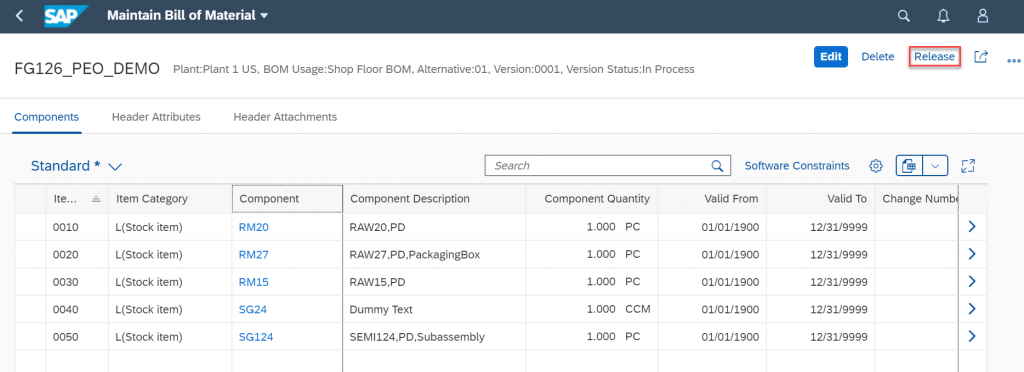The width and height of the screenshot is (1024, 372).
Task: Export table to spreadsheet icon
Action: (x=909, y=166)
